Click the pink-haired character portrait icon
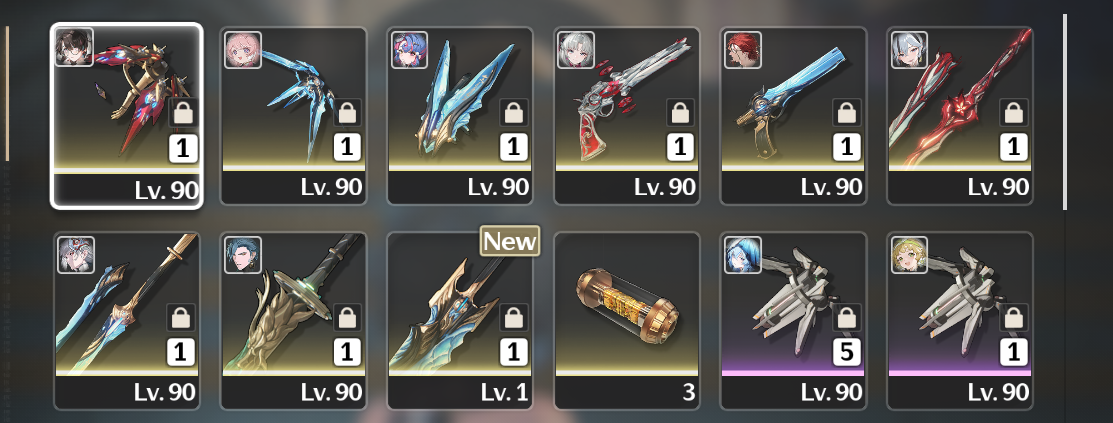 tap(243, 50)
